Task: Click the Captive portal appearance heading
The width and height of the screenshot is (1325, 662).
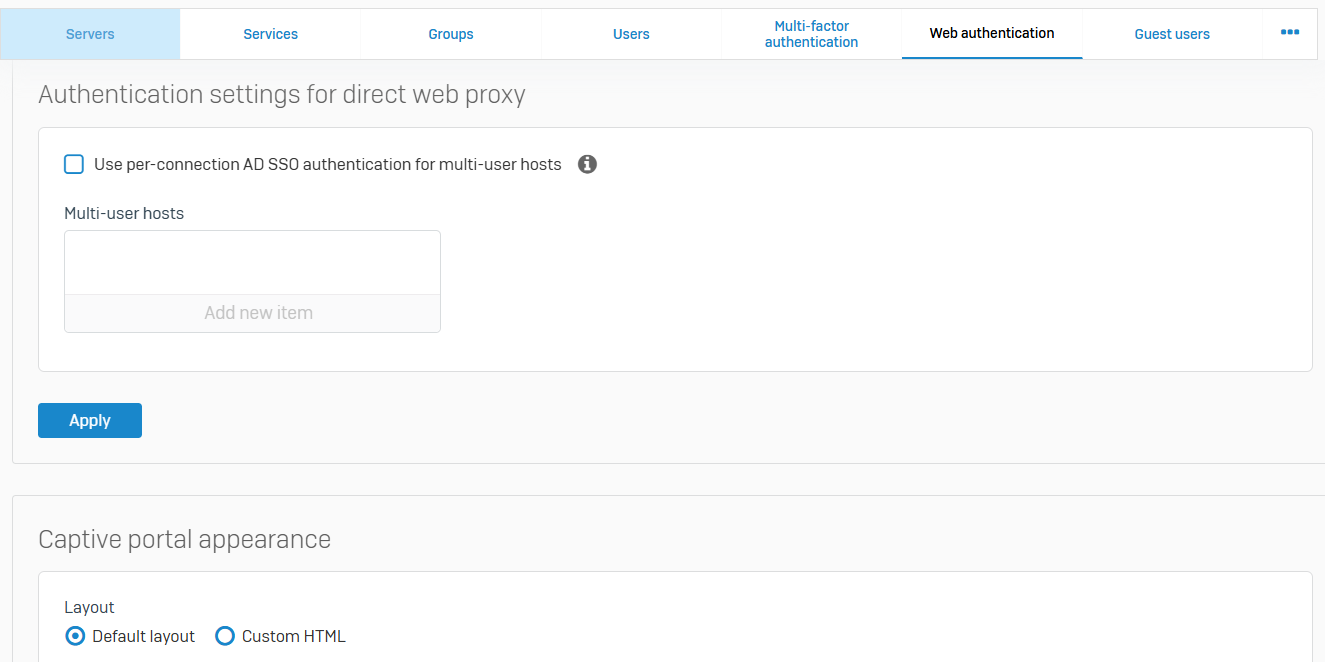Action: pos(184,539)
